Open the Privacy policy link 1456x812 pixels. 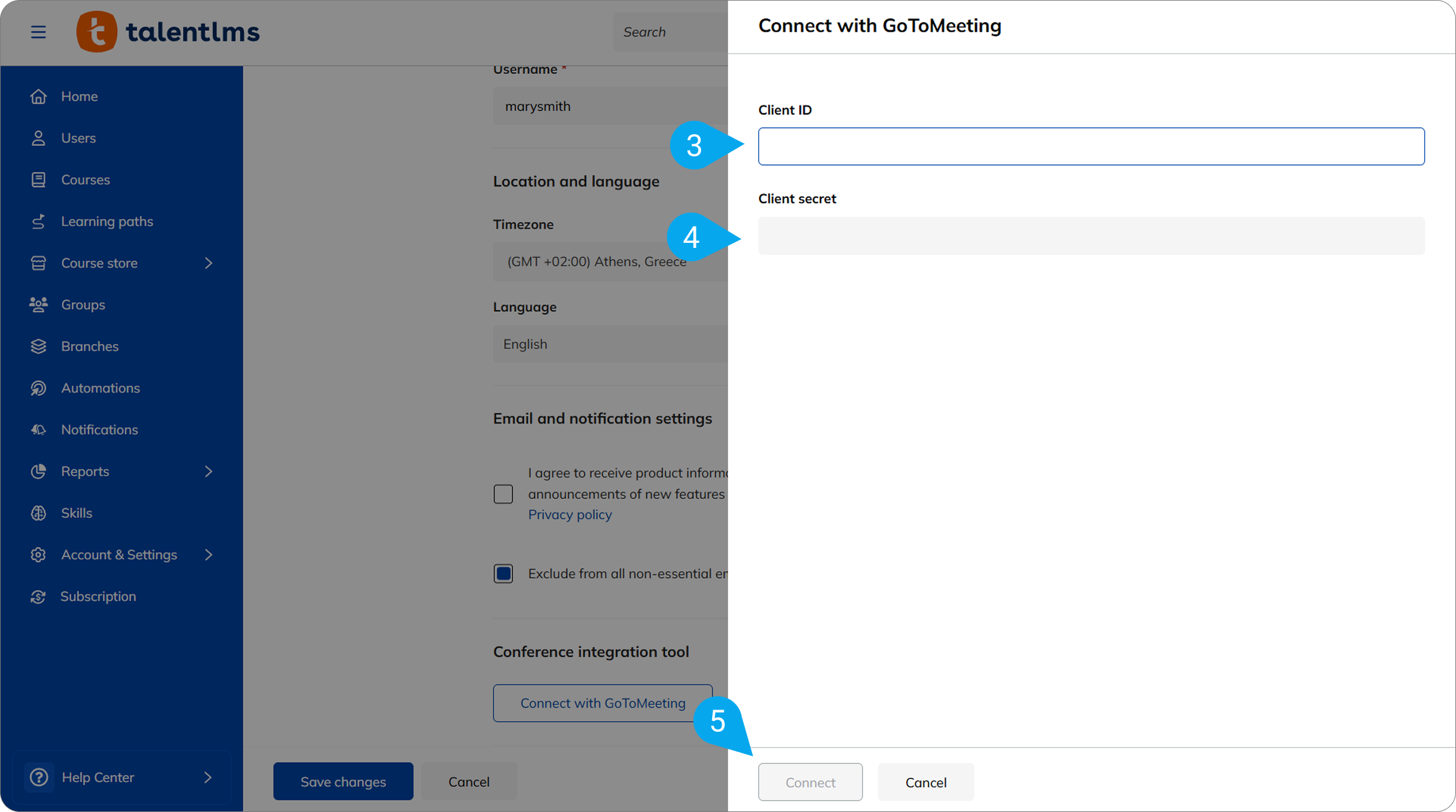tap(570, 515)
